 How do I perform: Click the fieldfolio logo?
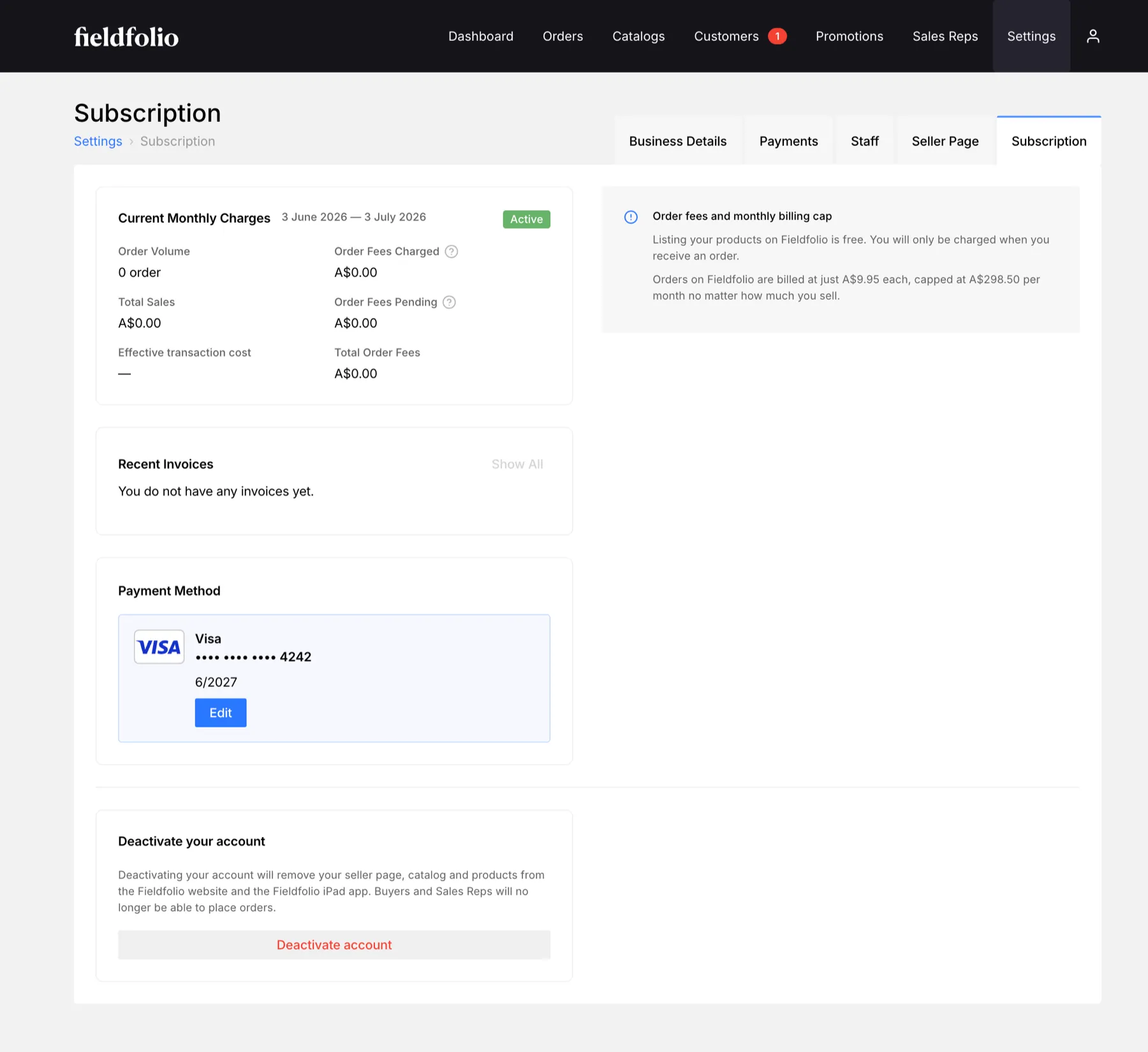[x=126, y=36]
